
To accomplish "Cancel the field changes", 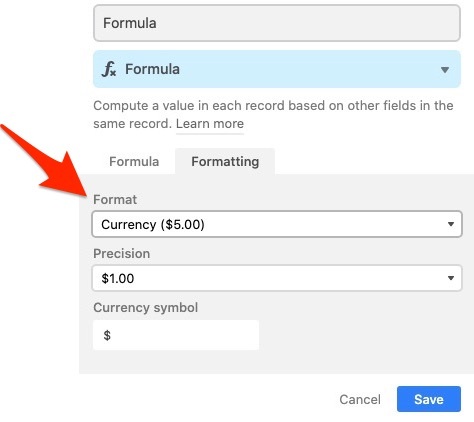I will (360, 399).
